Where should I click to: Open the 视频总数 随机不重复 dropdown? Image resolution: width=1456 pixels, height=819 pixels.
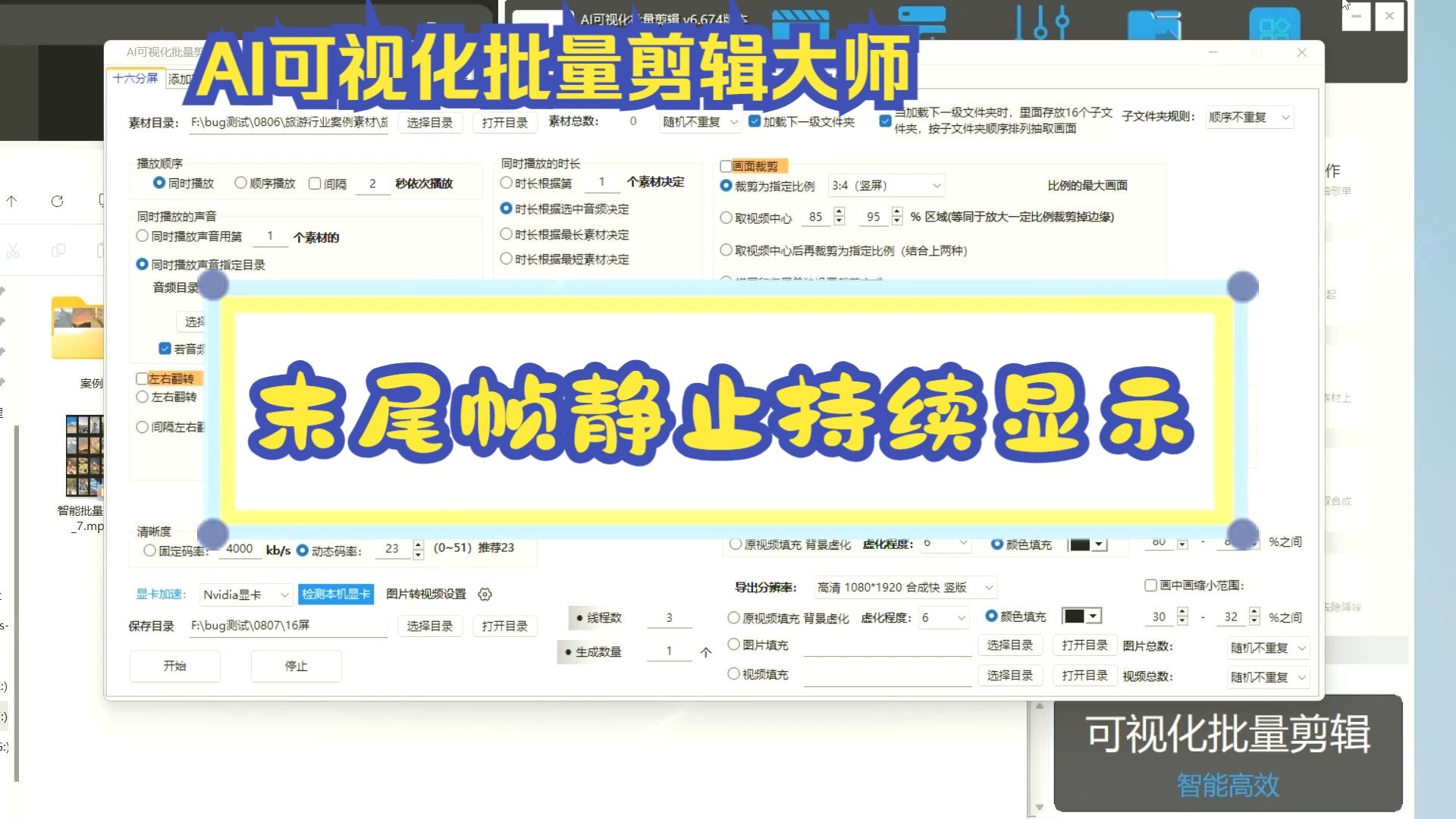pyautogui.click(x=1268, y=677)
